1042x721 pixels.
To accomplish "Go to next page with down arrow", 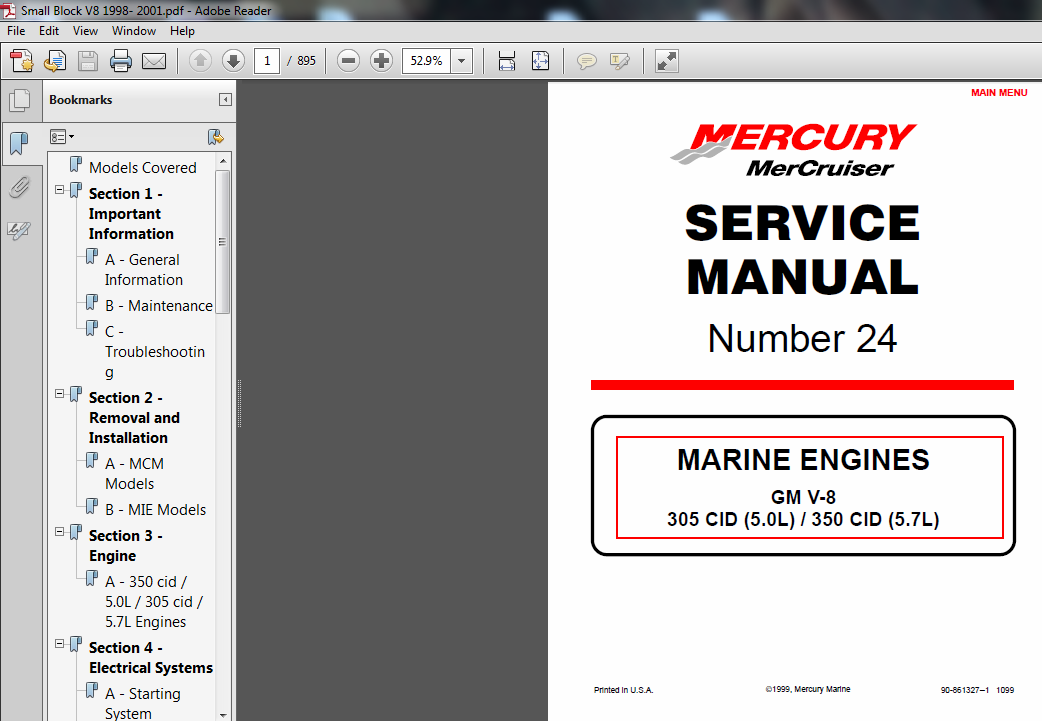I will point(233,61).
